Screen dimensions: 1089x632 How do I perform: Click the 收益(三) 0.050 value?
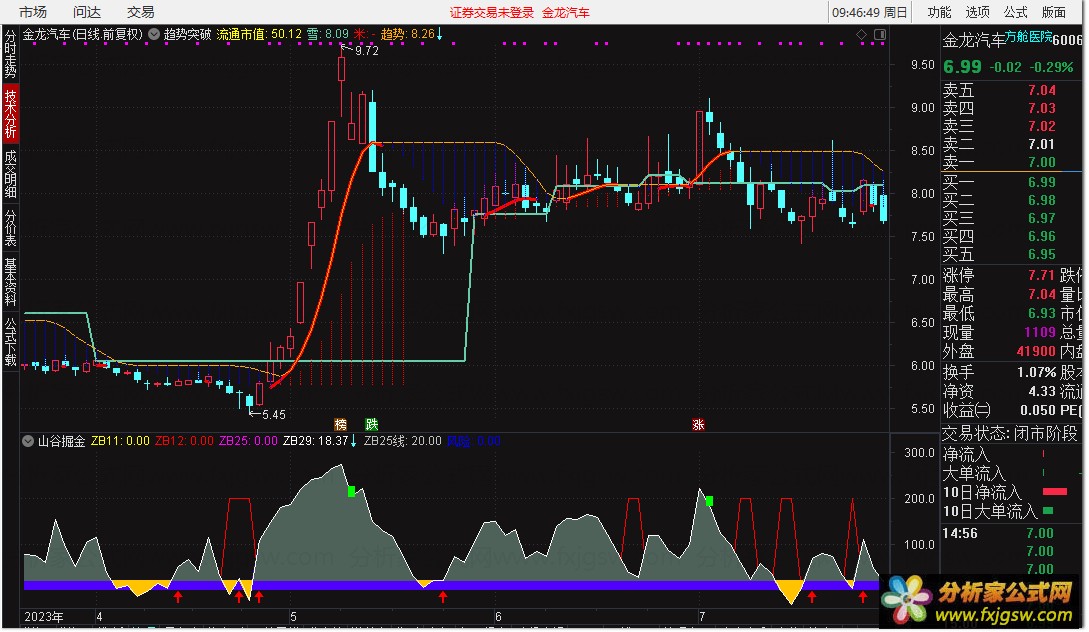pos(1038,410)
